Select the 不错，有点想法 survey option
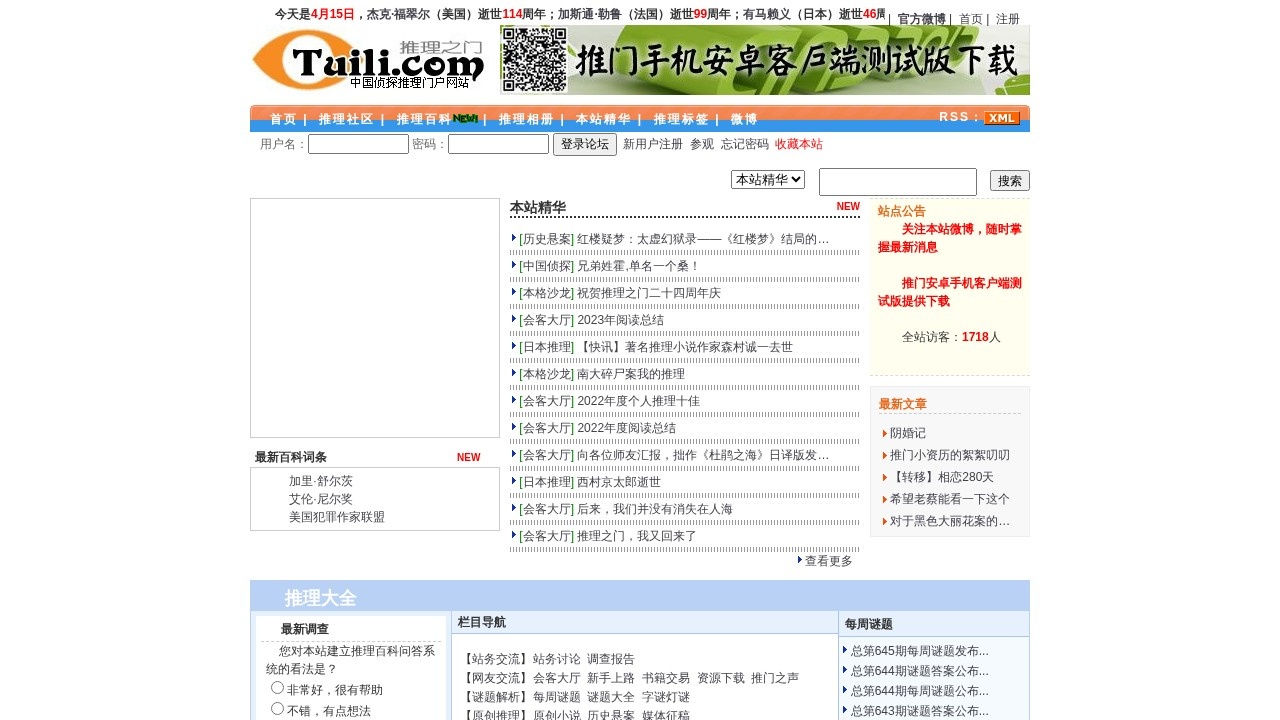The image size is (1280, 720). [277, 708]
